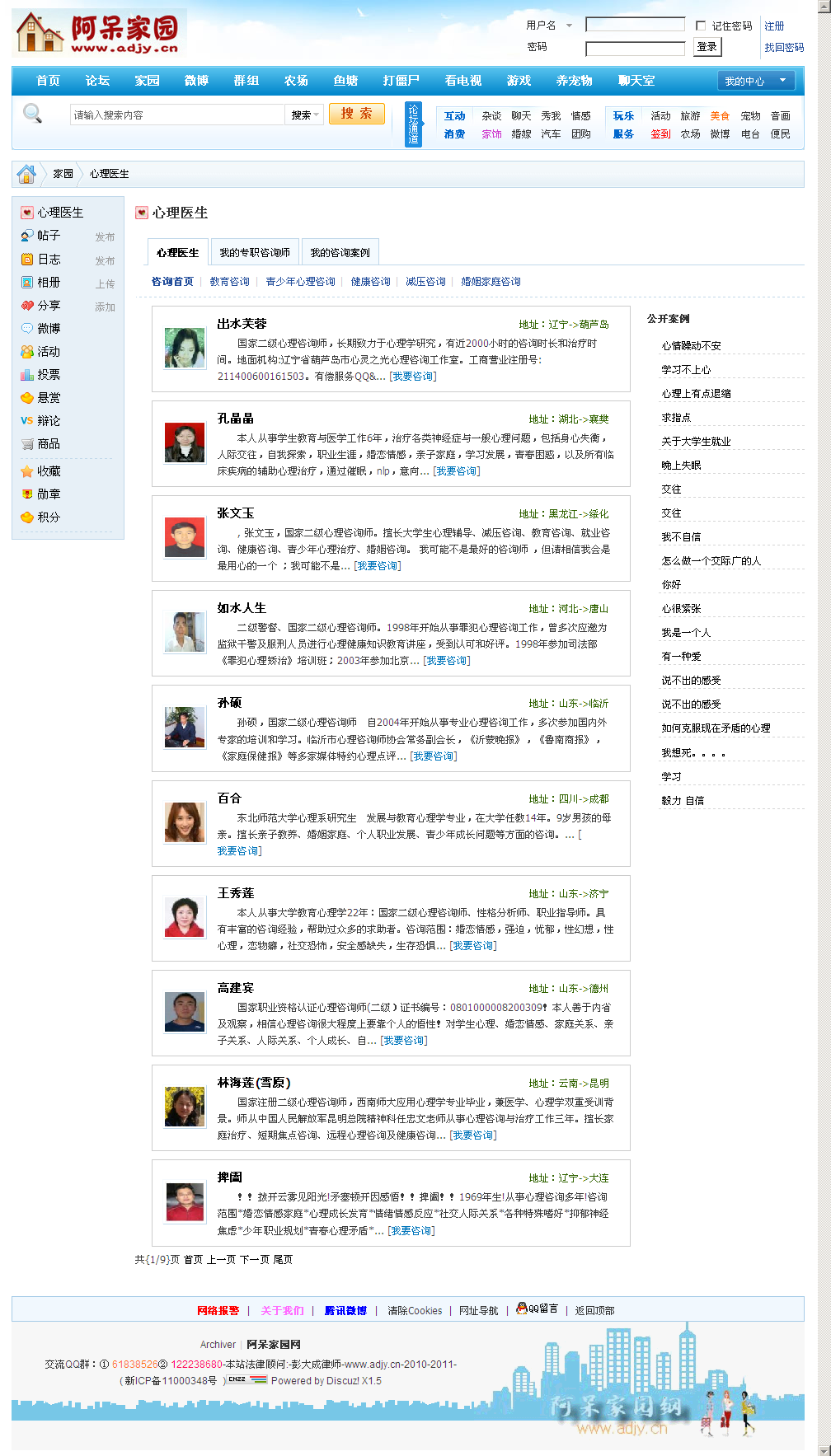Click the home breadcrumb icon

(x=26, y=174)
